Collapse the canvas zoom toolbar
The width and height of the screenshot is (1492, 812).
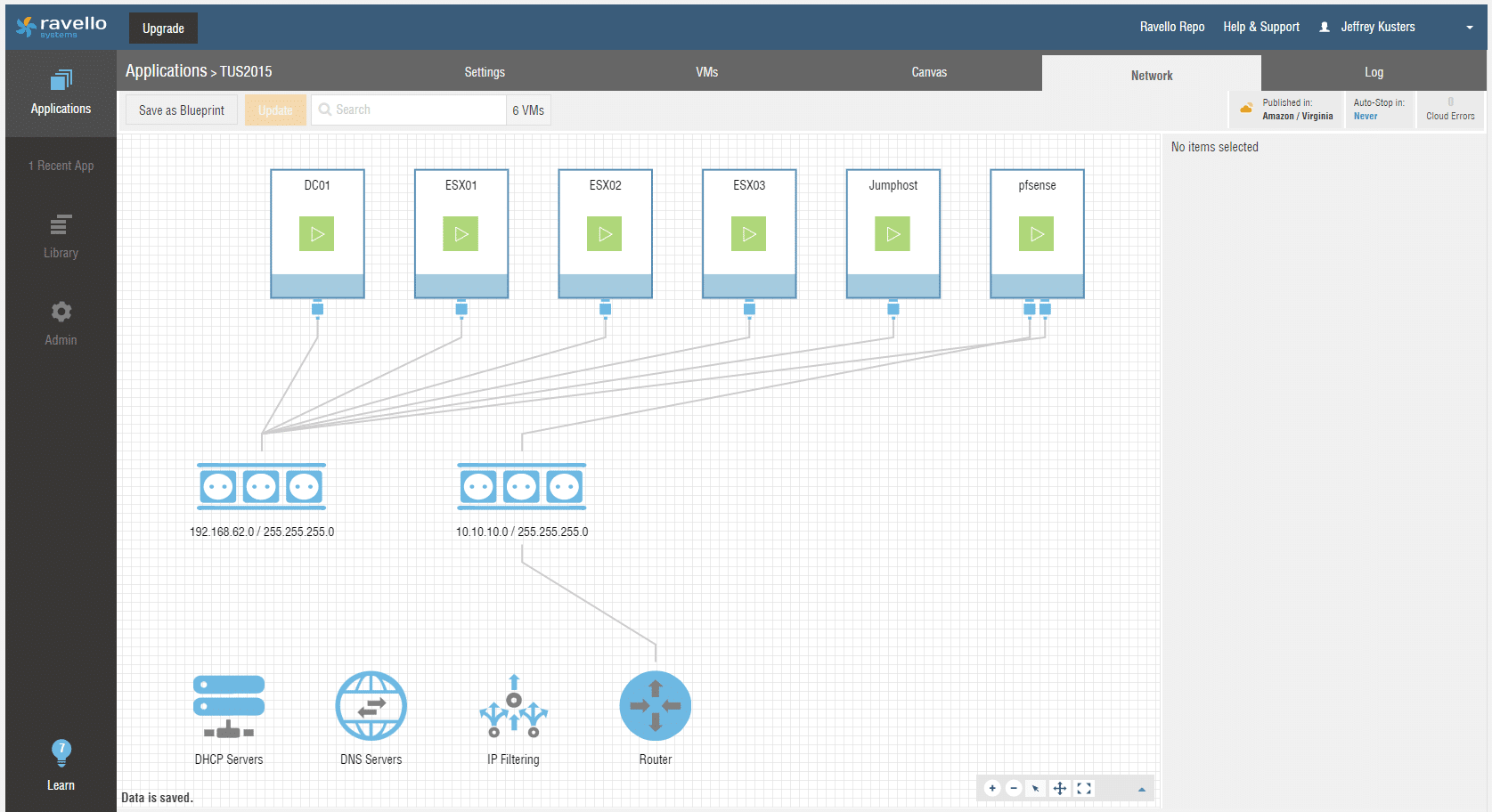click(x=1141, y=789)
